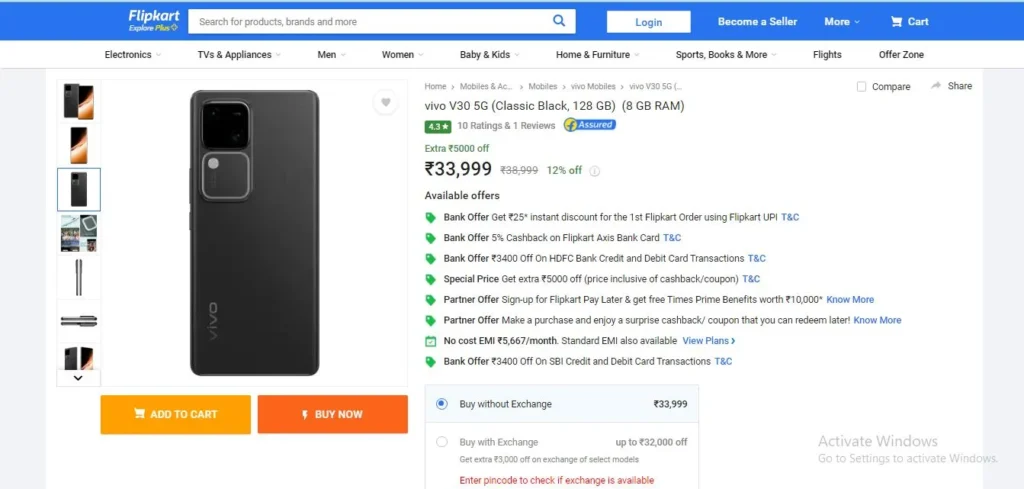Click the green 4.3 star rating badge
This screenshot has width=1024, height=489.
pyautogui.click(x=438, y=126)
